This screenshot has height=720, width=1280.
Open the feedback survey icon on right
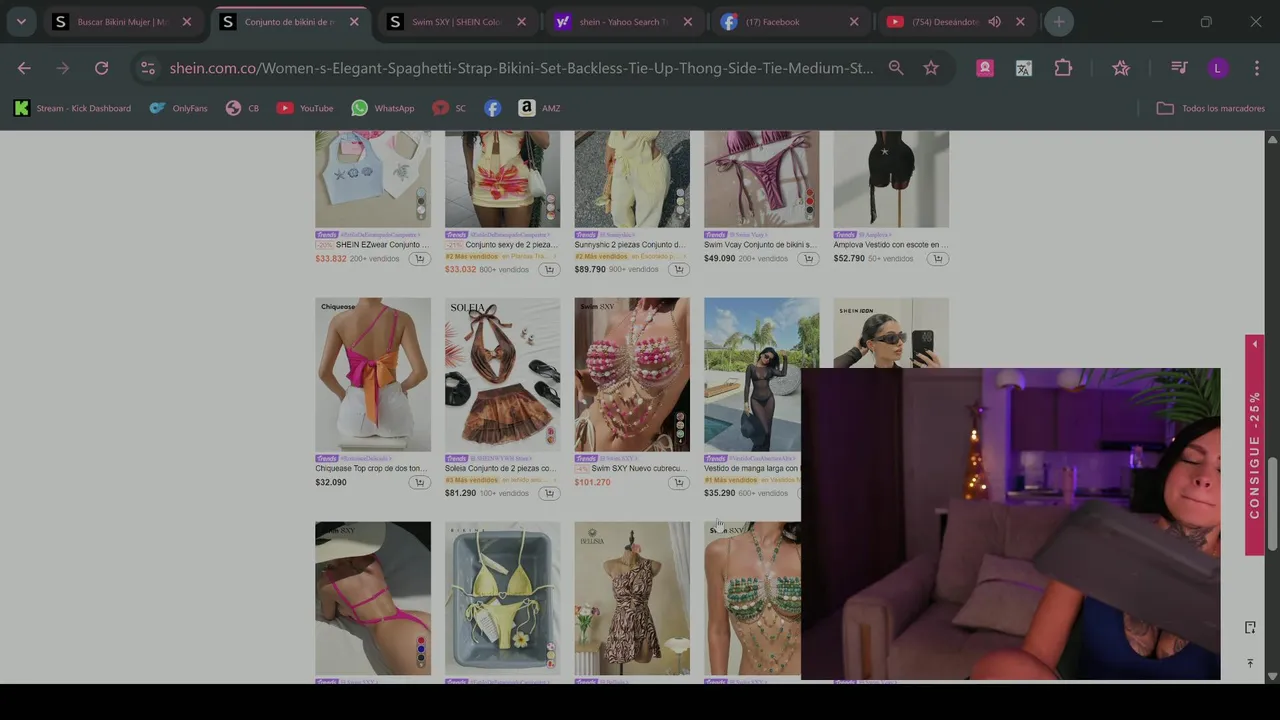click(1250, 627)
